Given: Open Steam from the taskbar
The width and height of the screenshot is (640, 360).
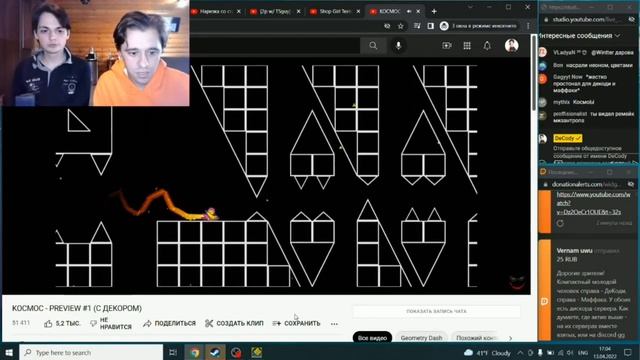Looking at the screenshot, I should (x=215, y=352).
